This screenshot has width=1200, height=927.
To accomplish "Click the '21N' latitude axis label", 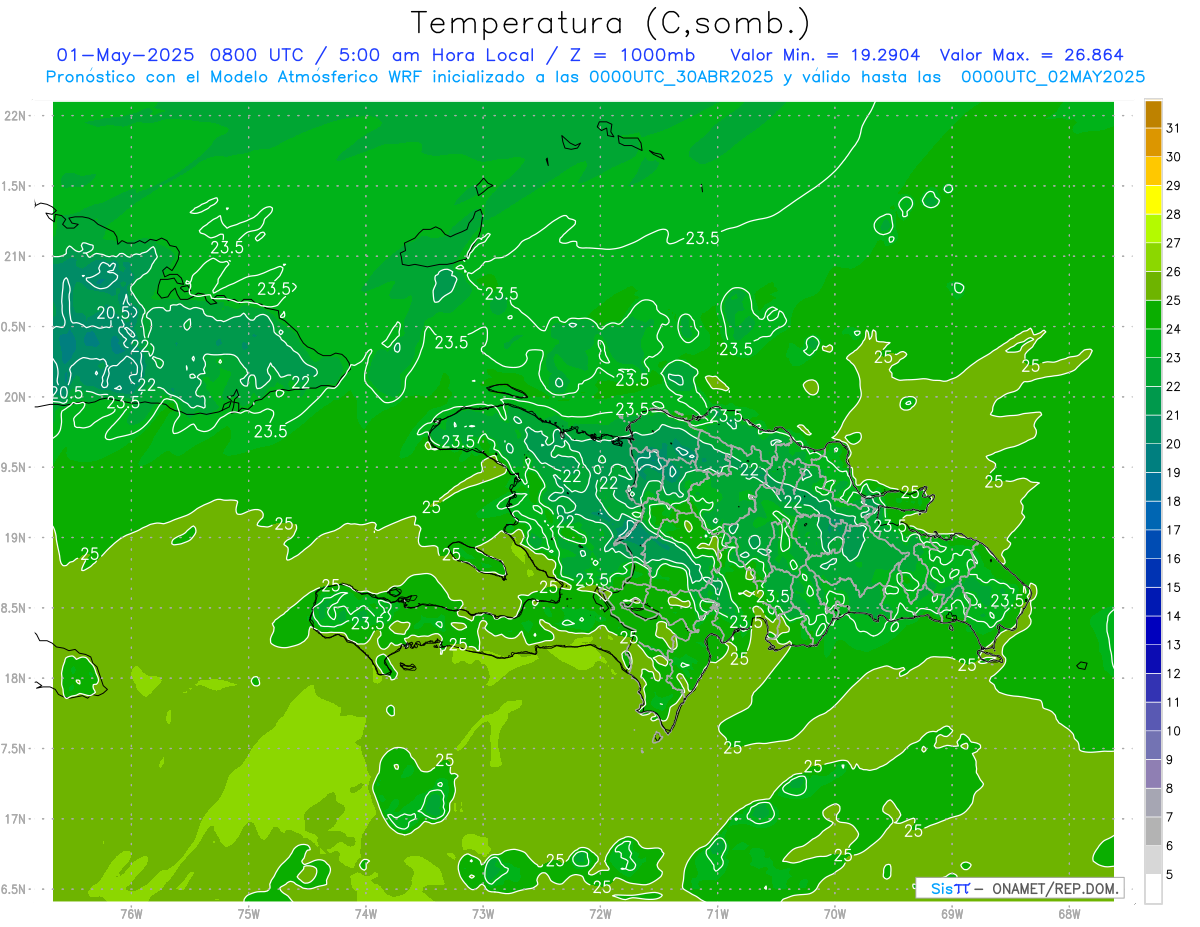I will click(x=16, y=256).
